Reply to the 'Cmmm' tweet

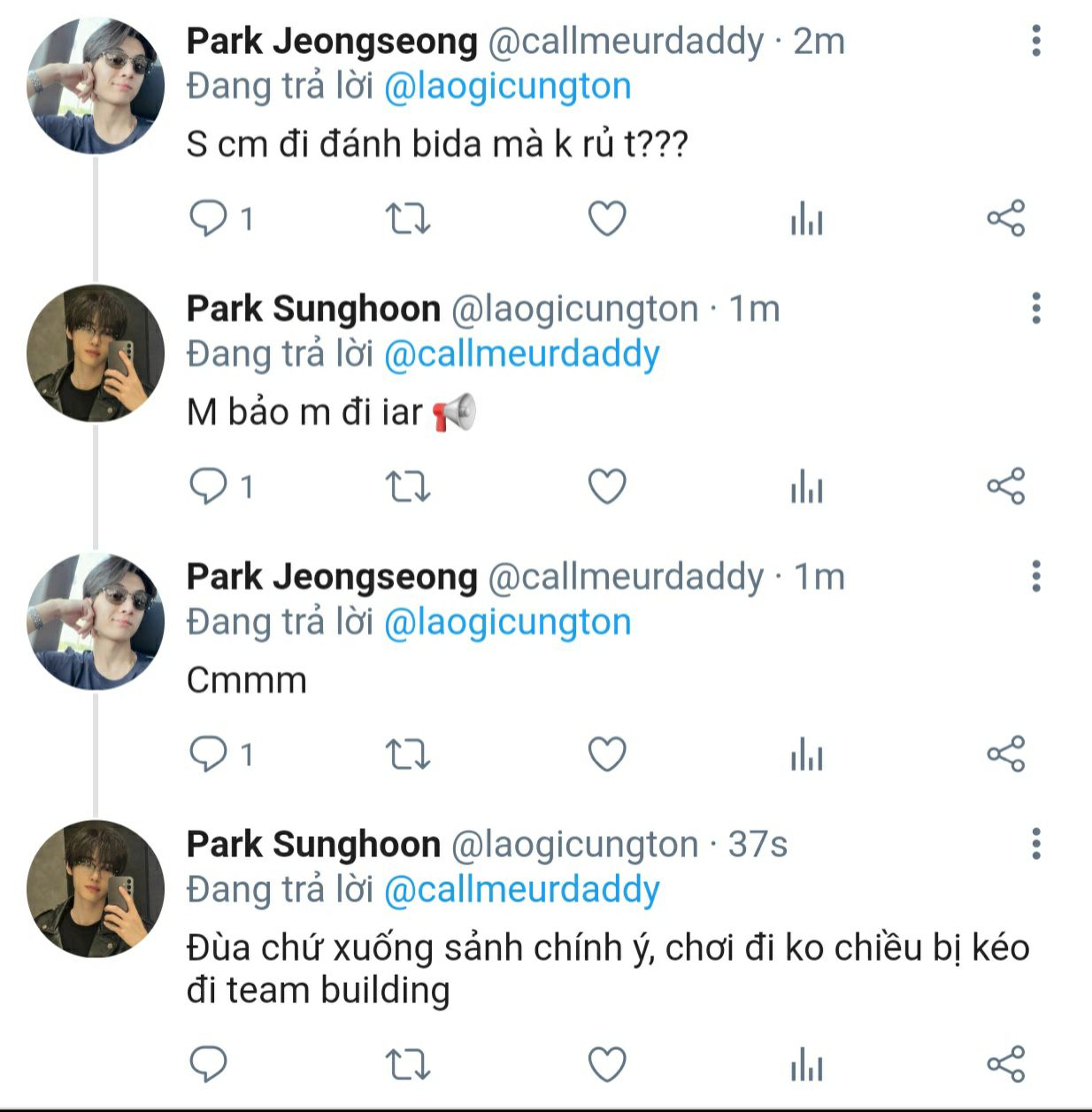[x=209, y=755]
